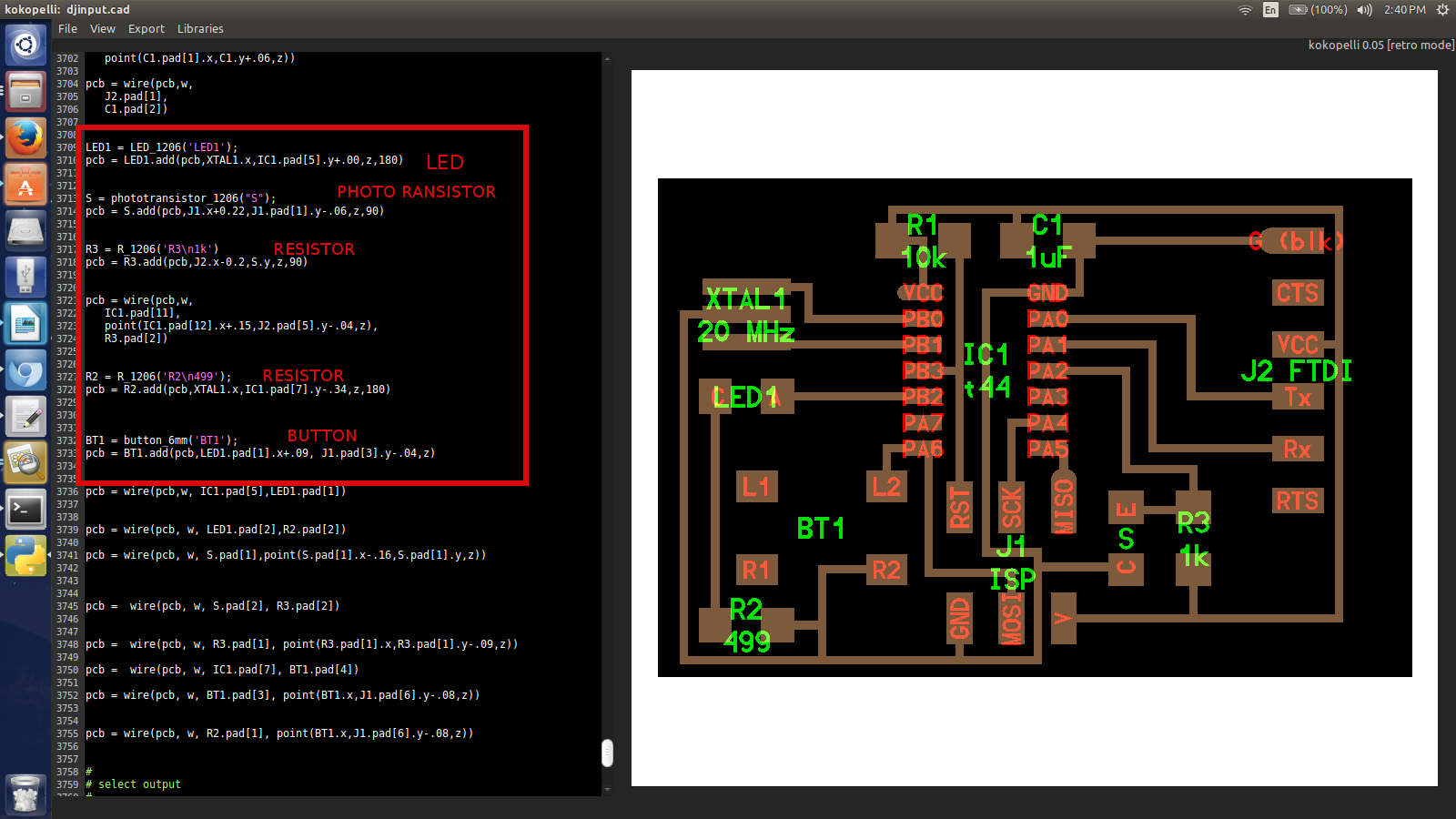1456x819 pixels.
Task: Open the File menu
Action: click(67, 29)
